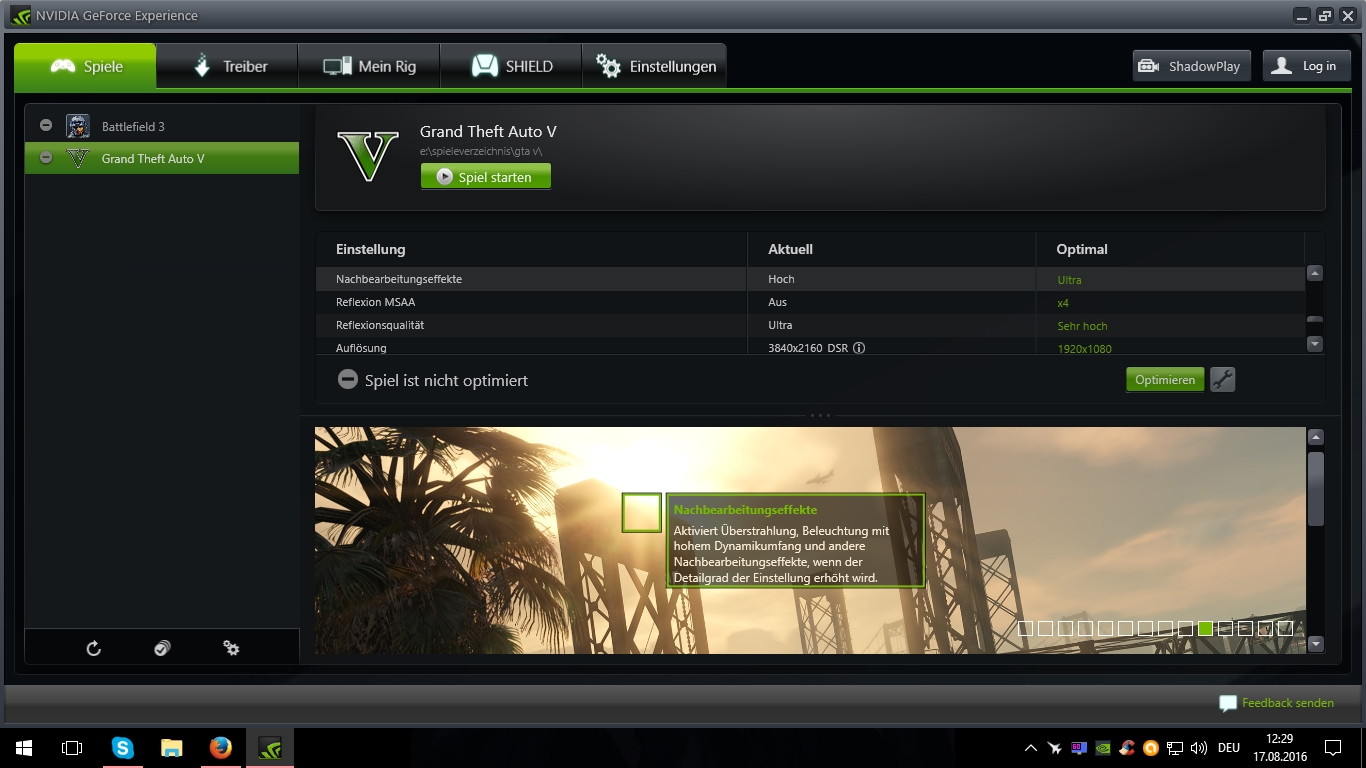
Task: Show hidden tray icons chevron
Action: 1031,748
